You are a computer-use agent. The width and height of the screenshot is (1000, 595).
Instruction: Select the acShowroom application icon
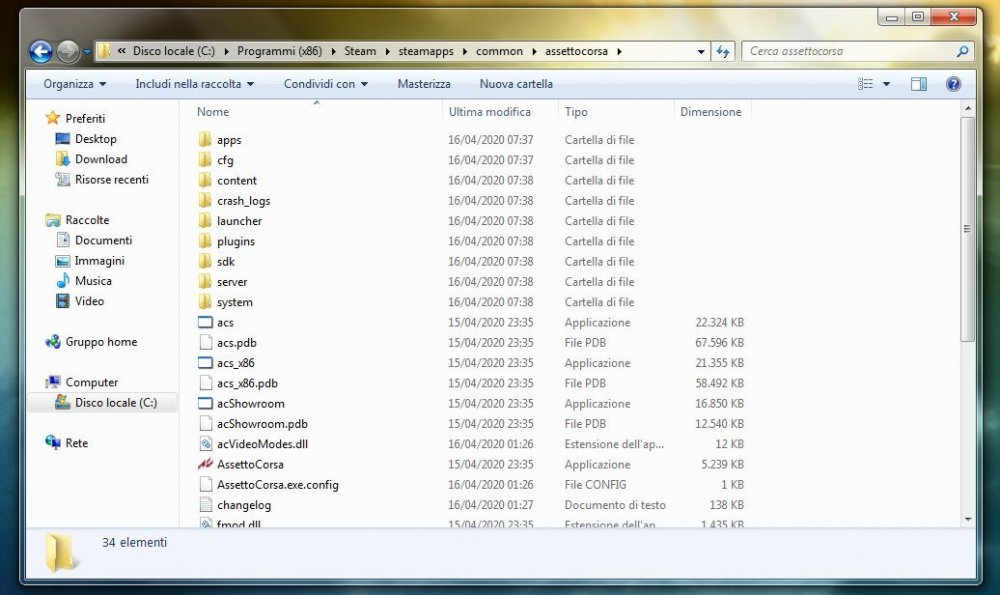205,403
